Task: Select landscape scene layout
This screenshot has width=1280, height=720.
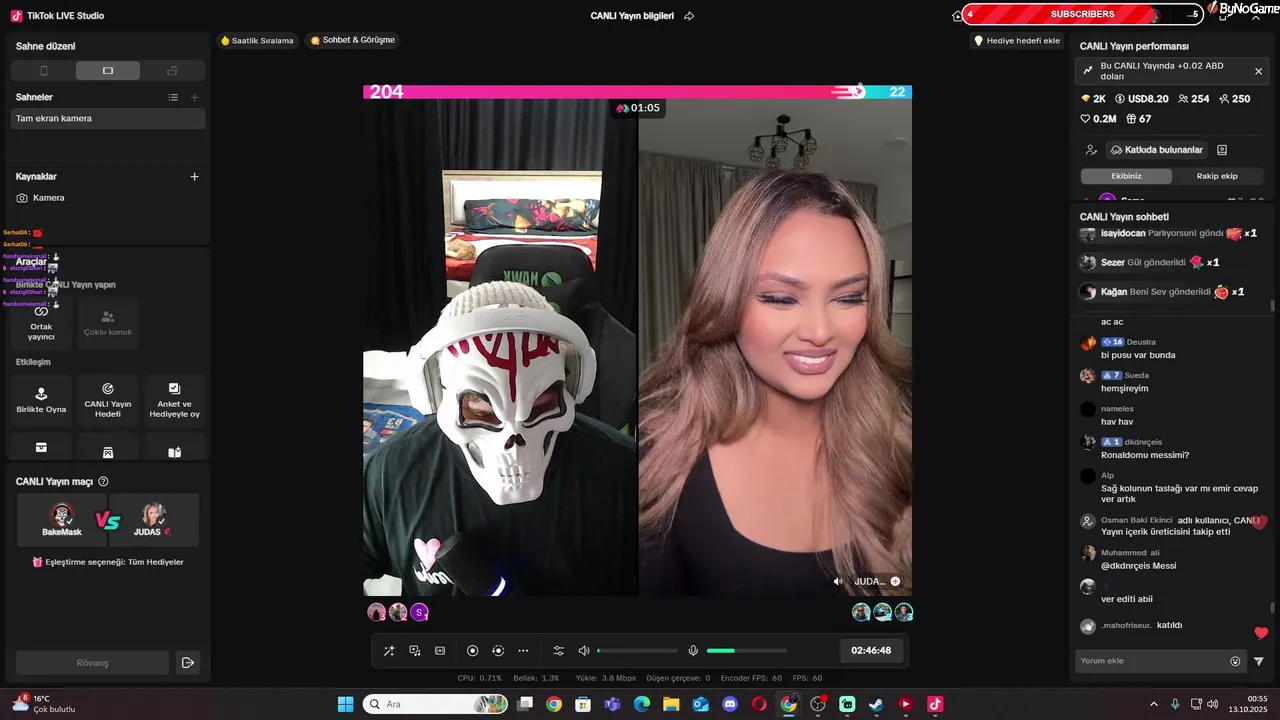Action: [108, 71]
